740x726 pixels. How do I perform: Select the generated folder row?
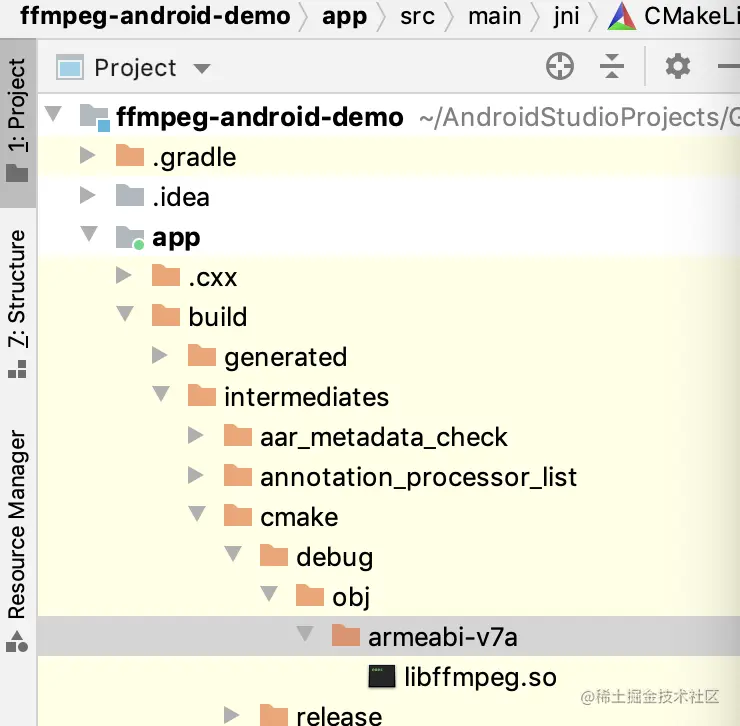coord(388,356)
